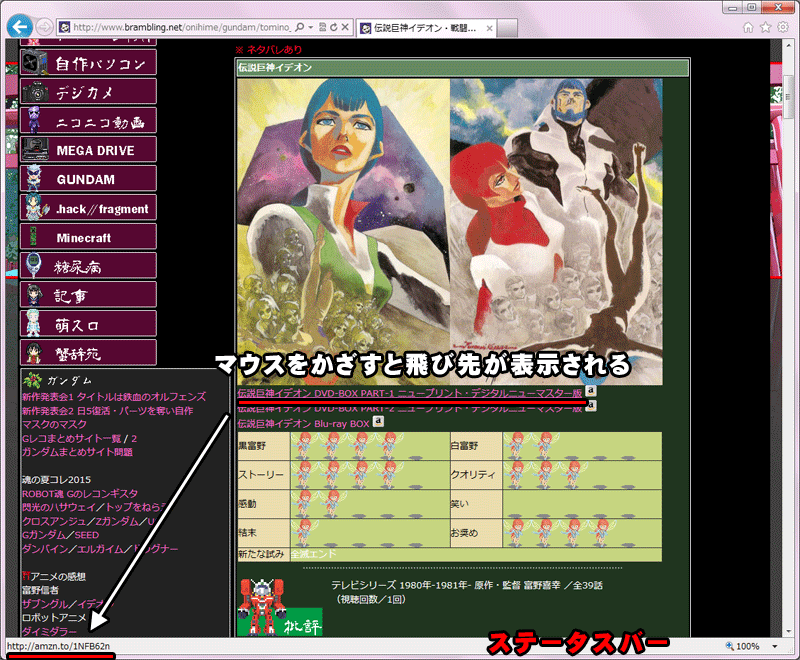The height and width of the screenshot is (660, 800).
Task: Open the 全滅エンド link
Action: pos(313,554)
